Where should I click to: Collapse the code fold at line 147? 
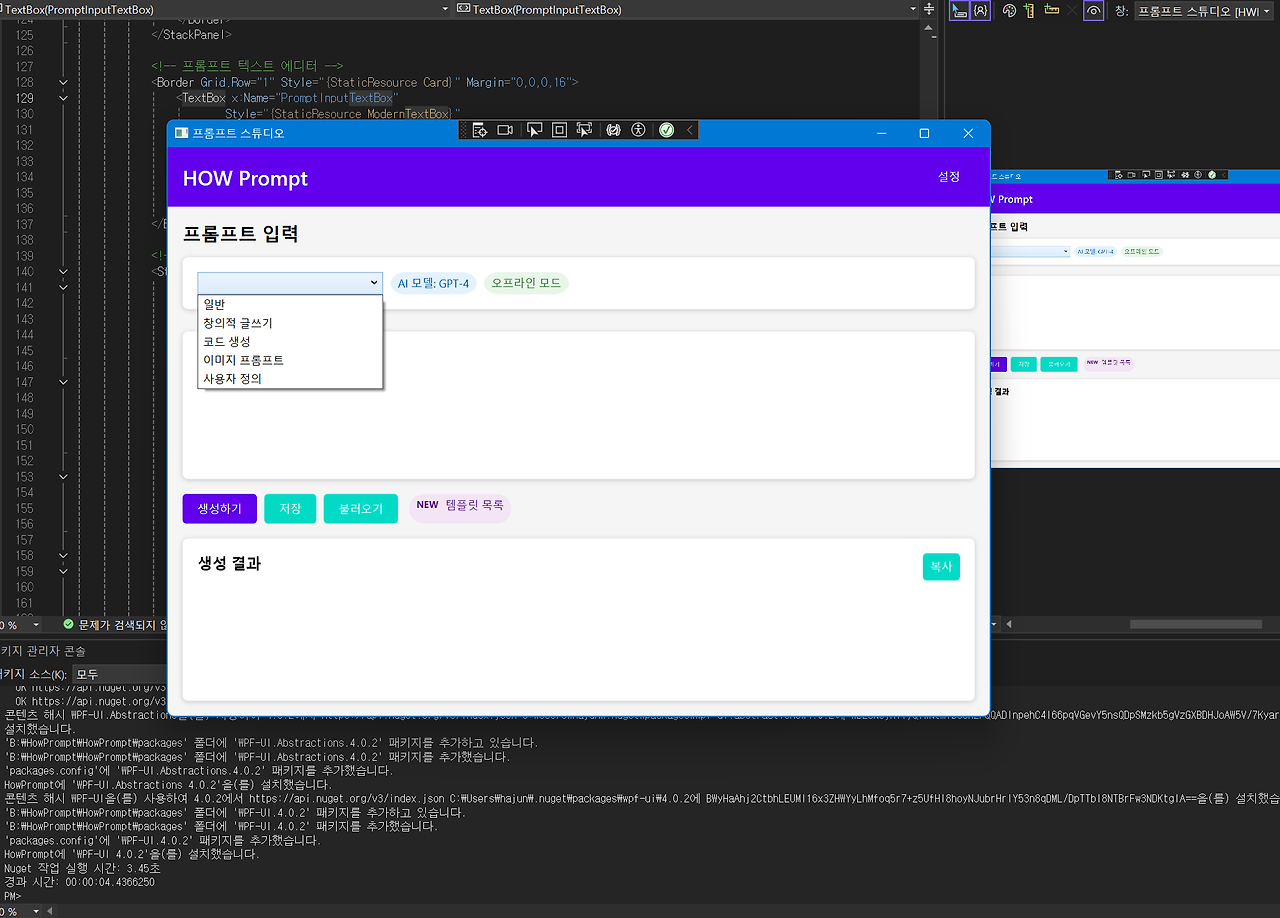pyautogui.click(x=63, y=381)
